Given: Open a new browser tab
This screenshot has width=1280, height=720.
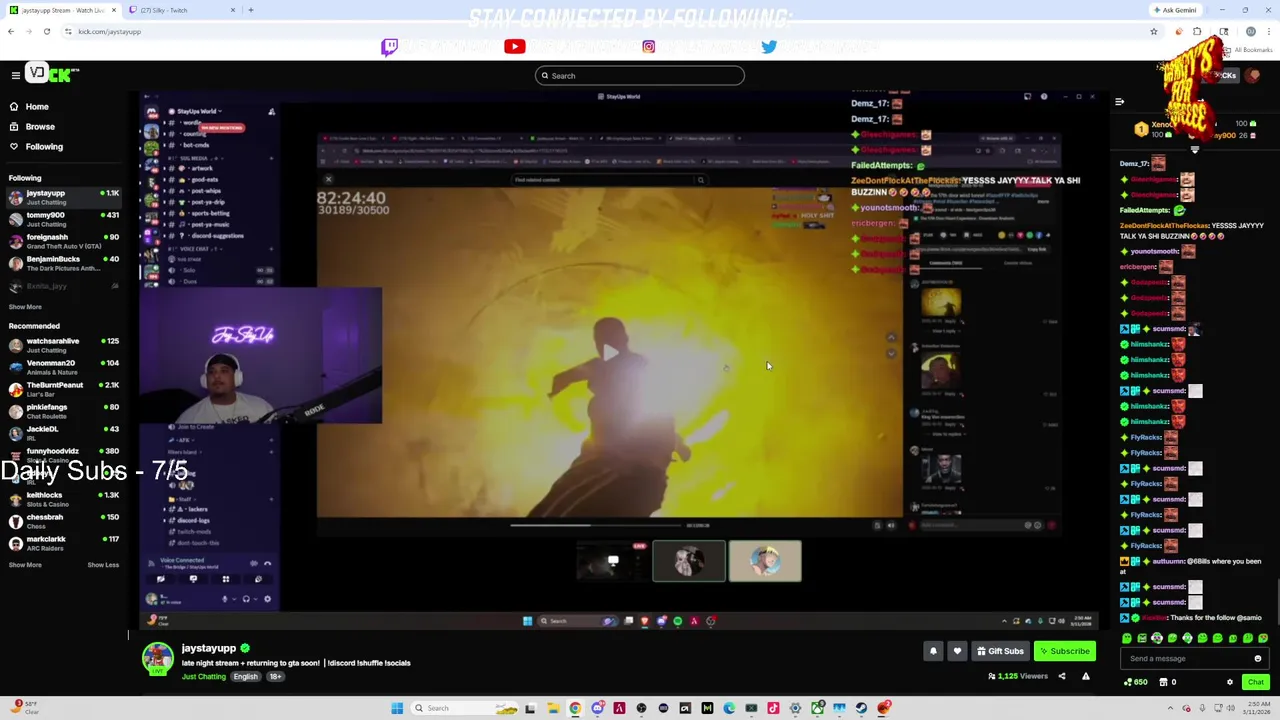Looking at the screenshot, I should coord(250,10).
